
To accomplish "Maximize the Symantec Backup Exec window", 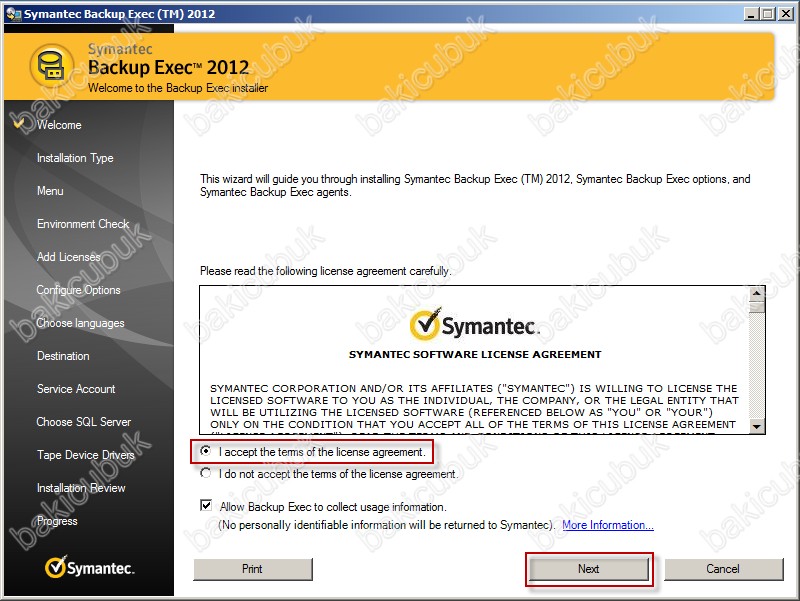I will point(767,14).
